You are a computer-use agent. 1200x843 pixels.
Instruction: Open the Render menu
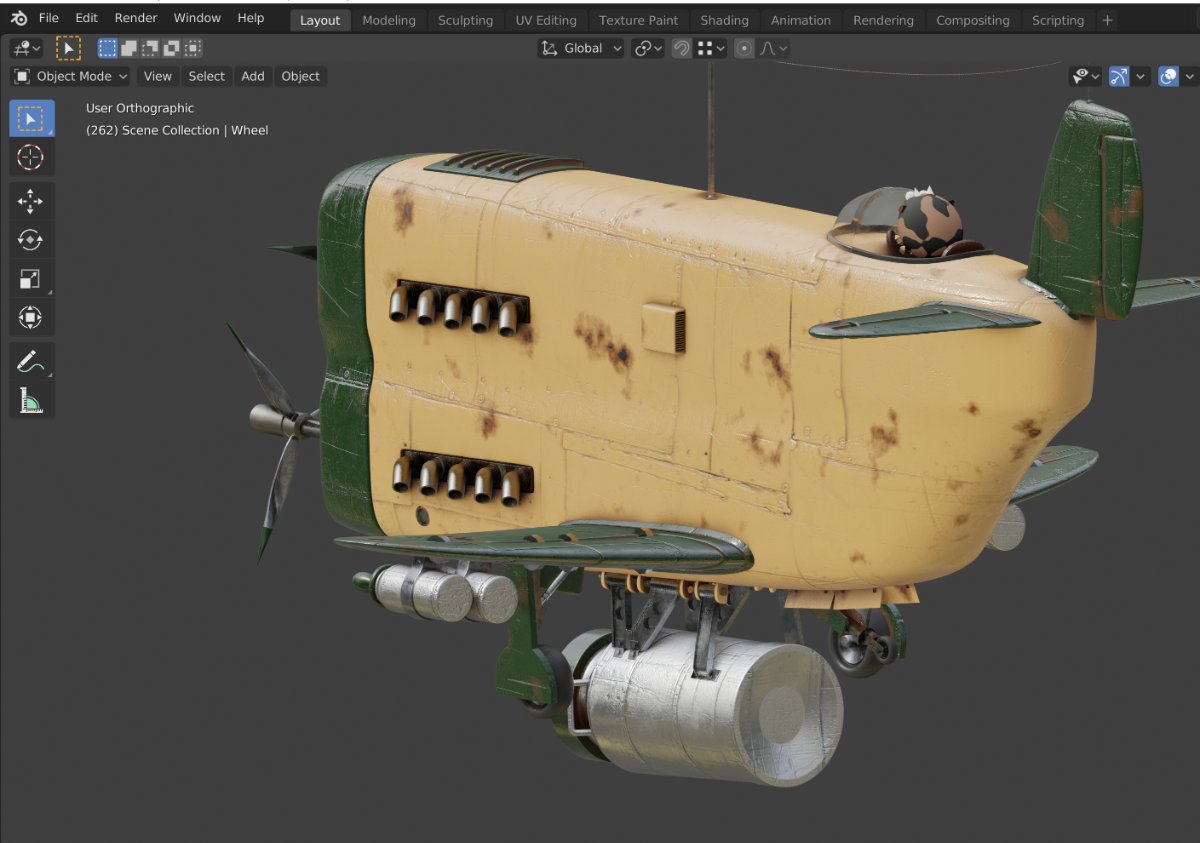point(135,18)
